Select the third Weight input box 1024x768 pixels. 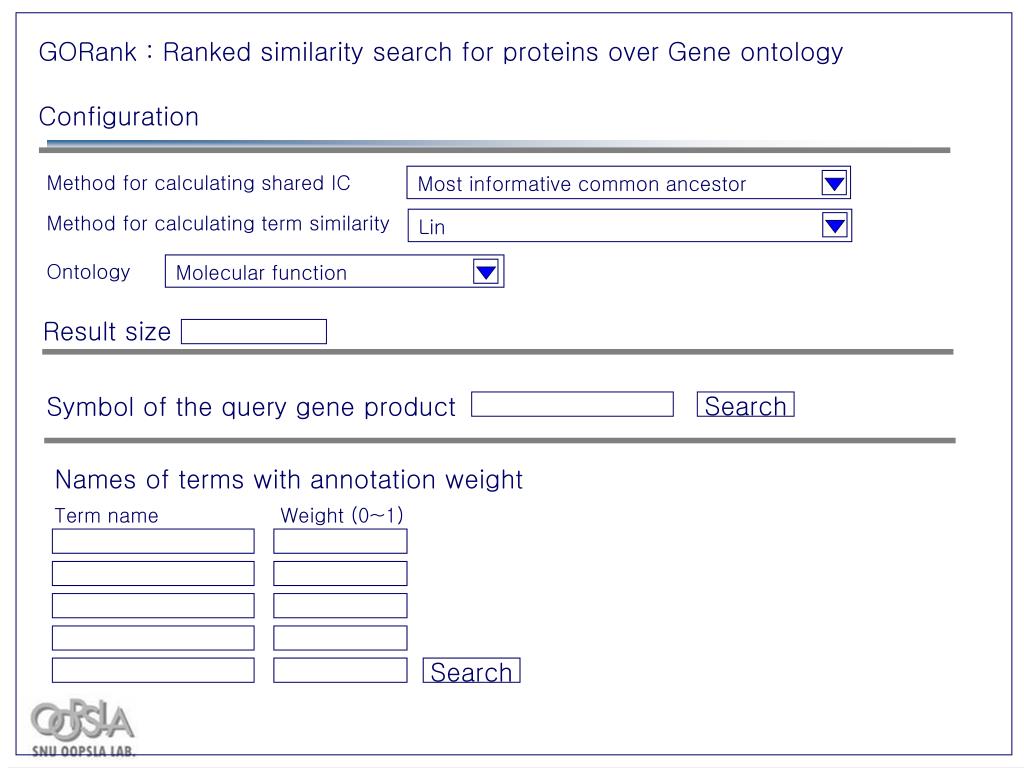pos(340,605)
